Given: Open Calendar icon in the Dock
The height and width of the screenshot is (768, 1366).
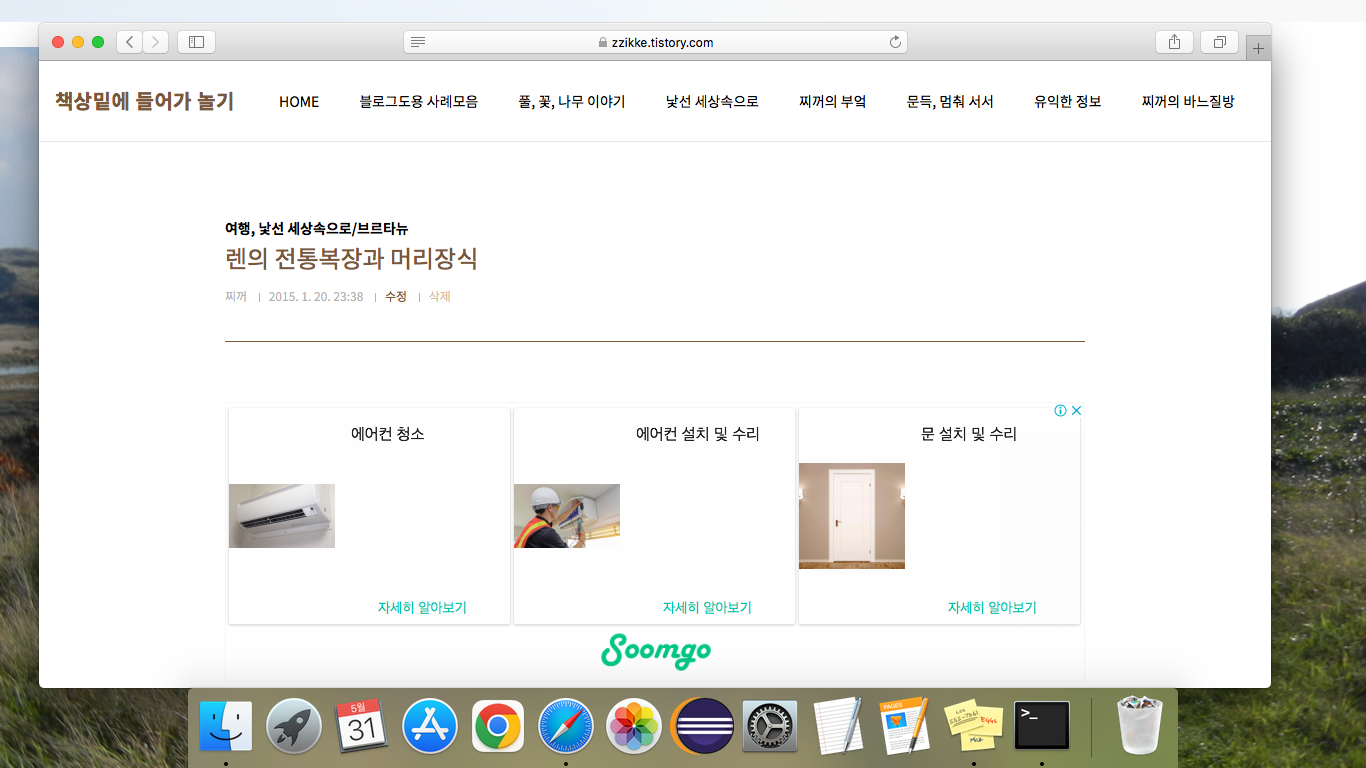Looking at the screenshot, I should point(362,726).
